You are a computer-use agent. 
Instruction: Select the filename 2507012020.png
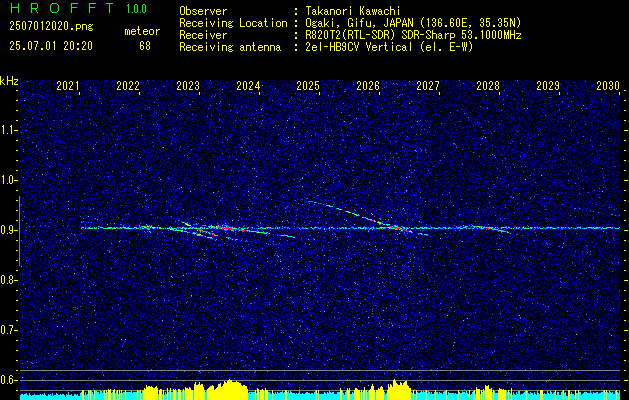point(51,27)
